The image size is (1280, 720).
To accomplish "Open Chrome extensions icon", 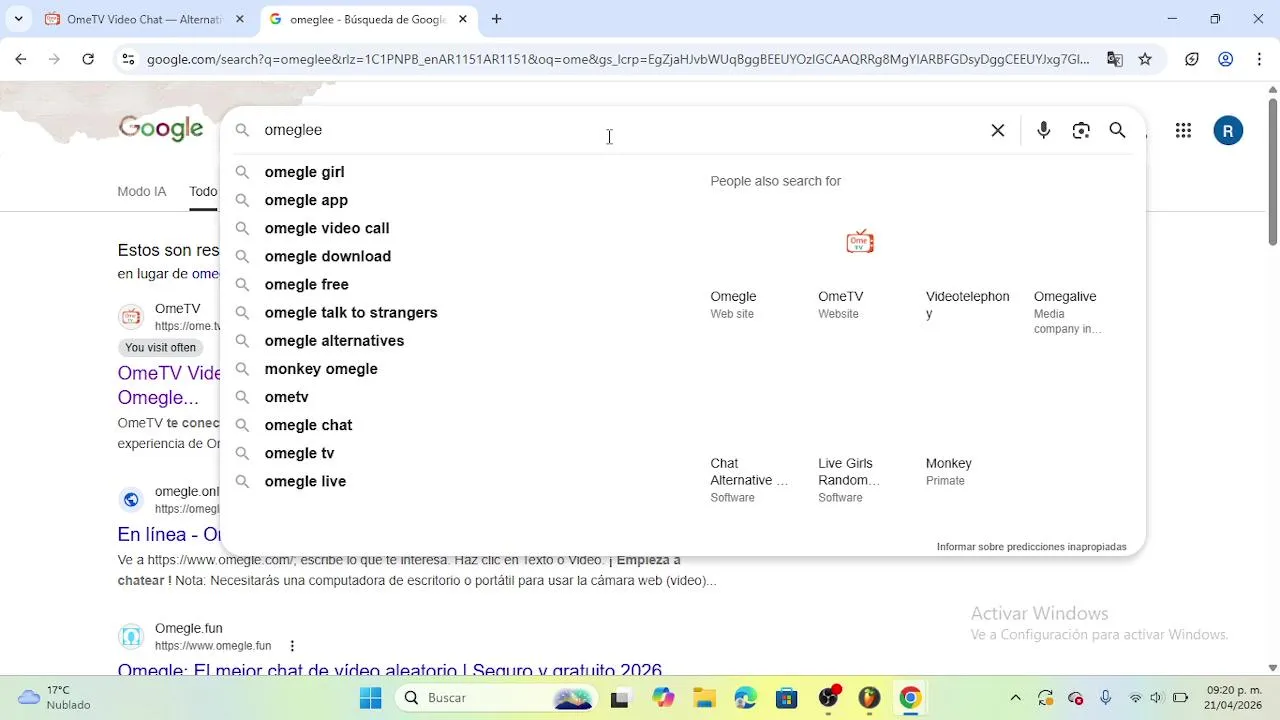I will click(x=1192, y=59).
